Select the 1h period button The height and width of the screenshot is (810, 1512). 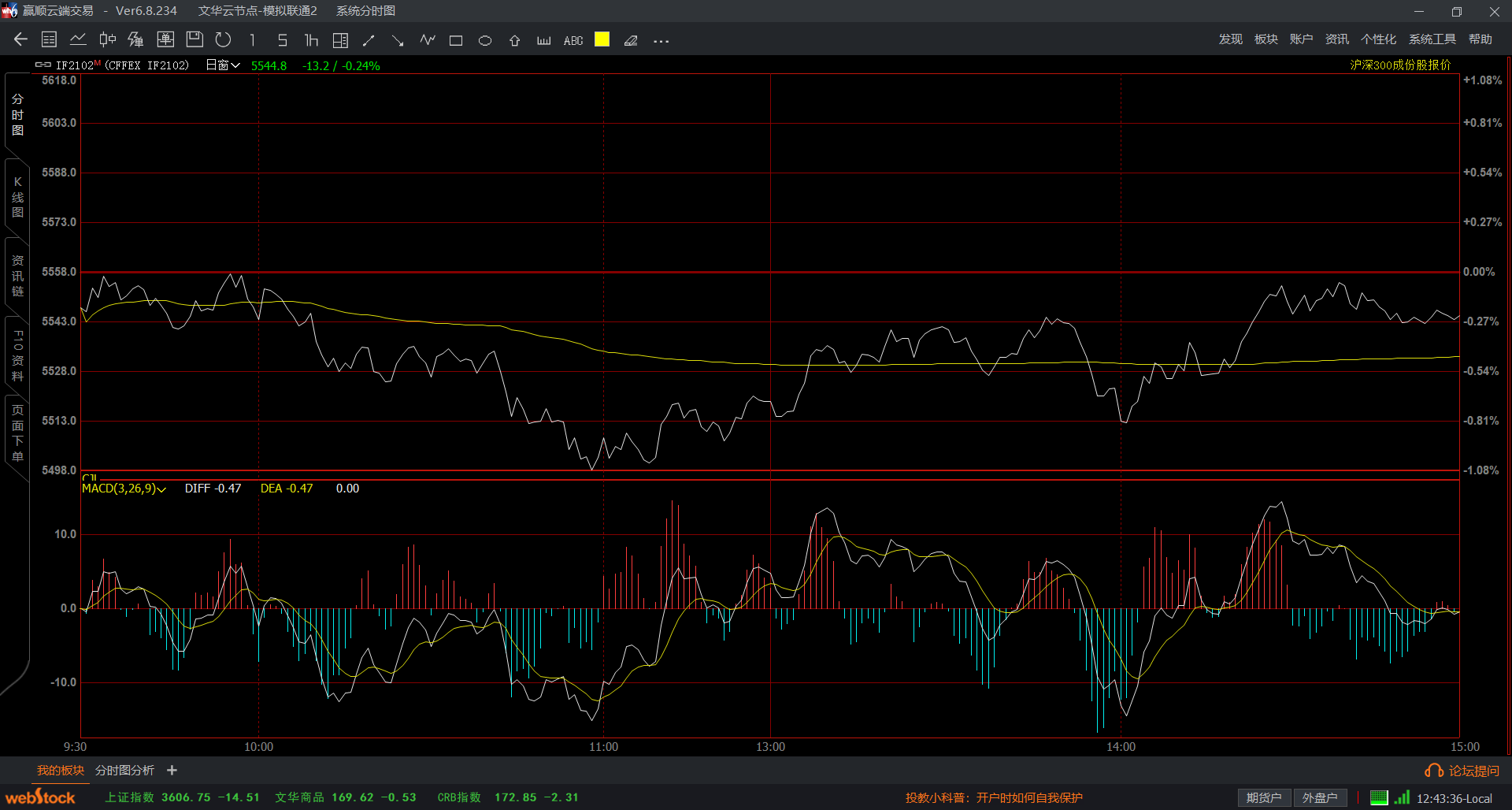tap(311, 40)
